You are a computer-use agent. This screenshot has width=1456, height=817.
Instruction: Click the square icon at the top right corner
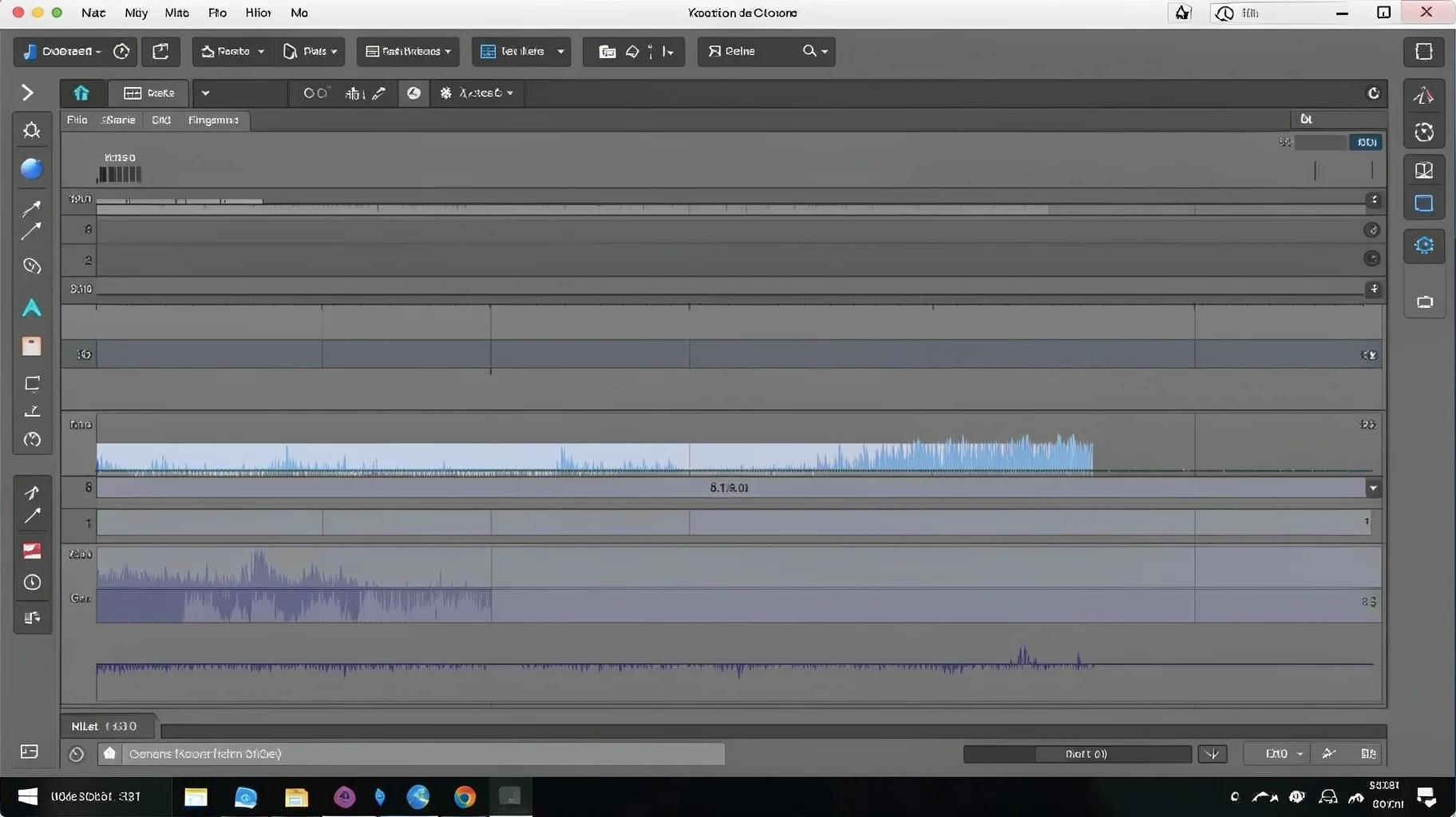tap(1424, 52)
